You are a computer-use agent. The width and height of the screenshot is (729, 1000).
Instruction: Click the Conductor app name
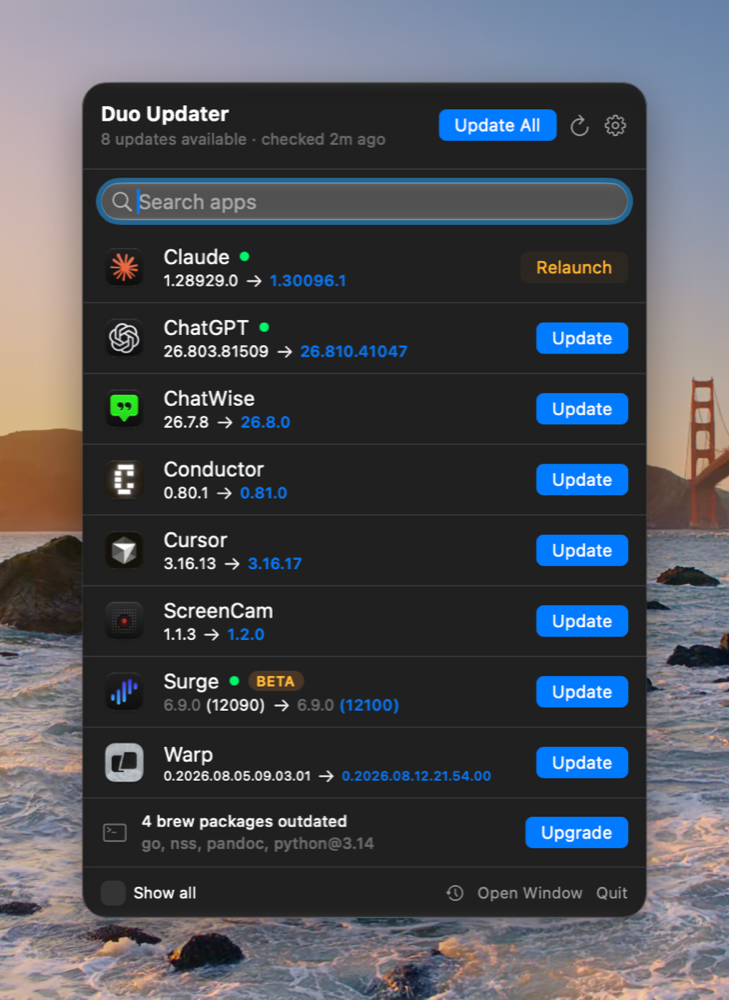coord(214,469)
